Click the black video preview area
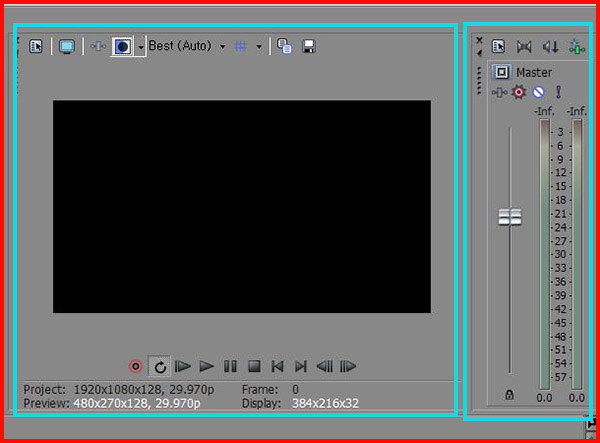Image resolution: width=600 pixels, height=443 pixels. (242, 207)
